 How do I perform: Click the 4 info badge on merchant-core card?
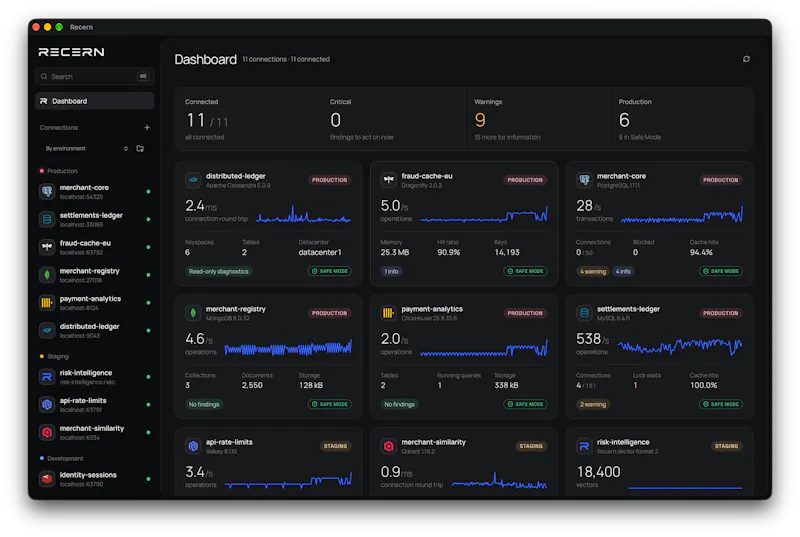point(623,271)
